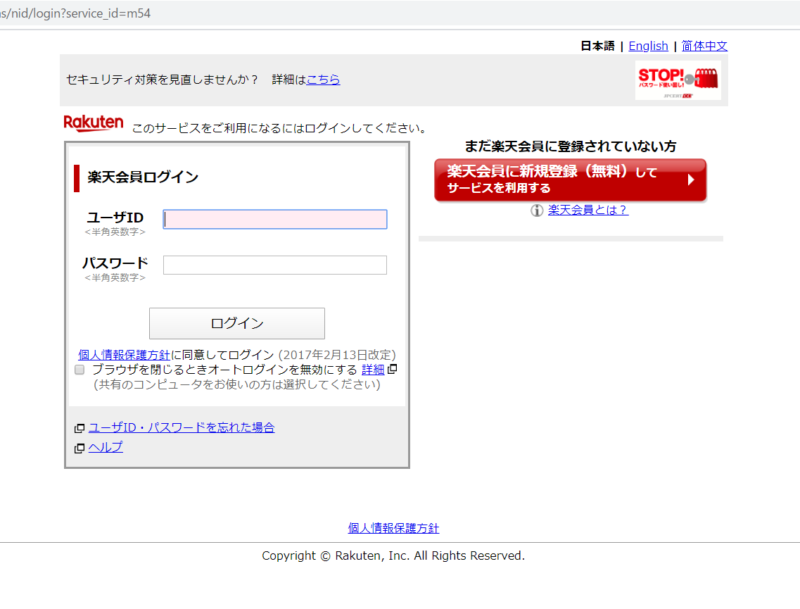Focus the ユーザID input field
Screen dimensions: 800x609
click(275, 219)
